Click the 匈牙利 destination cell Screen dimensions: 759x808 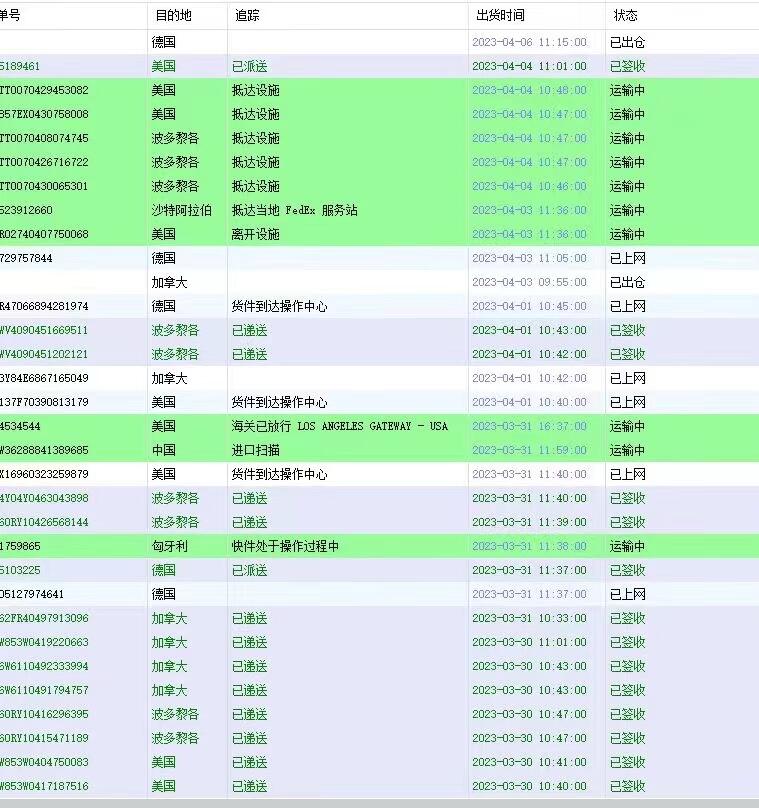169,546
